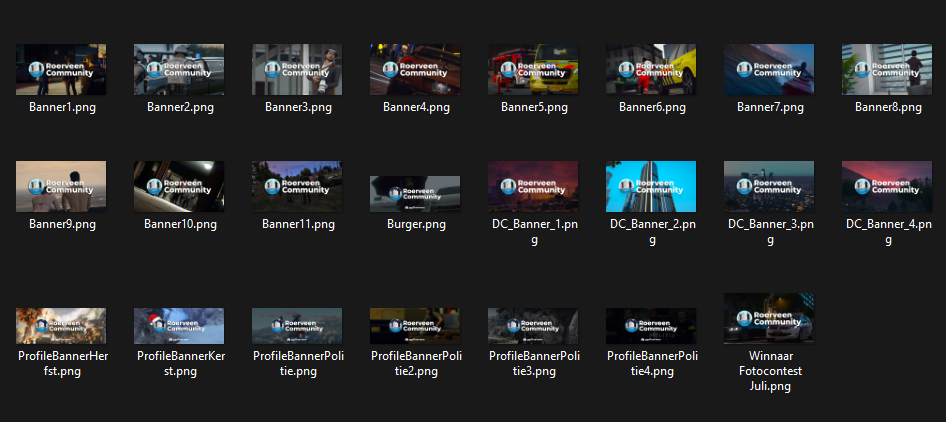946x422 pixels.
Task: Pick the Banner10.png image file
Action: [179, 187]
